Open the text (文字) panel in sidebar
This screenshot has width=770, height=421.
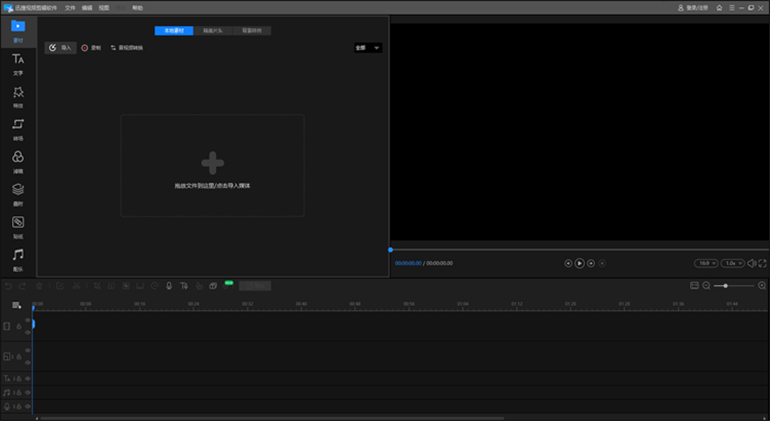pos(18,64)
